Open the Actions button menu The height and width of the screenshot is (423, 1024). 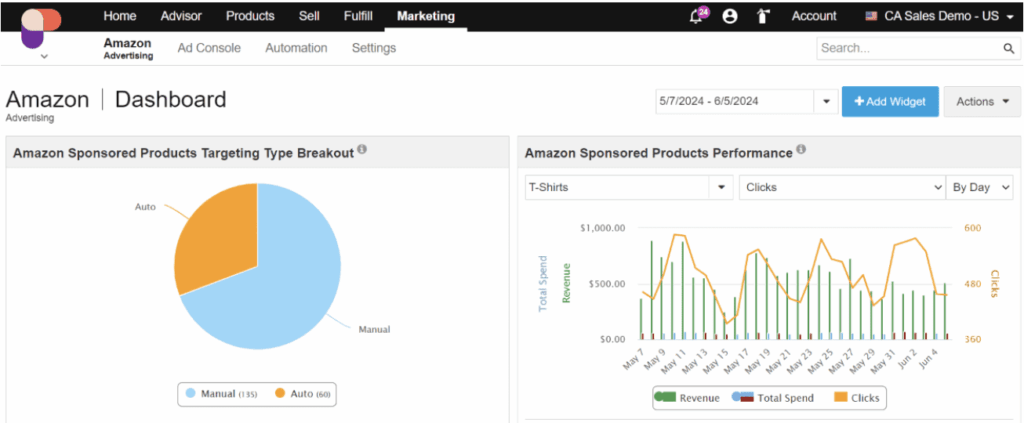tap(982, 101)
